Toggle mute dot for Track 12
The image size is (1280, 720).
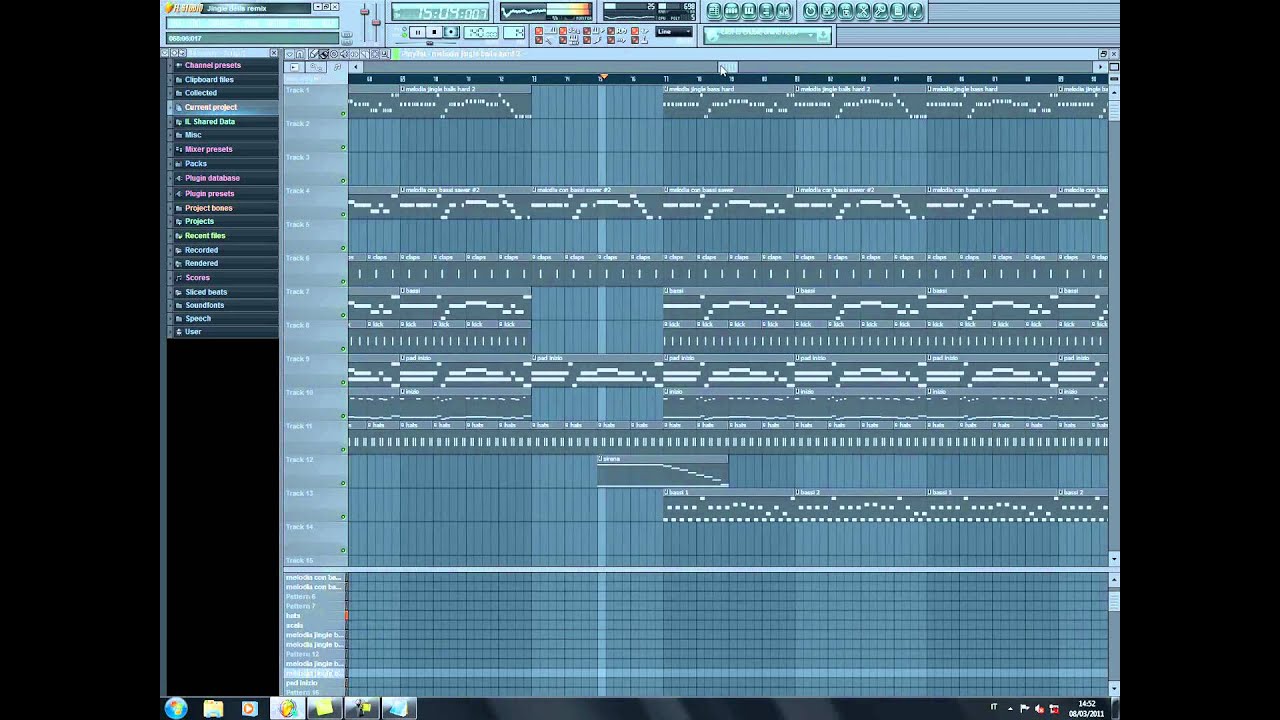pos(343,483)
